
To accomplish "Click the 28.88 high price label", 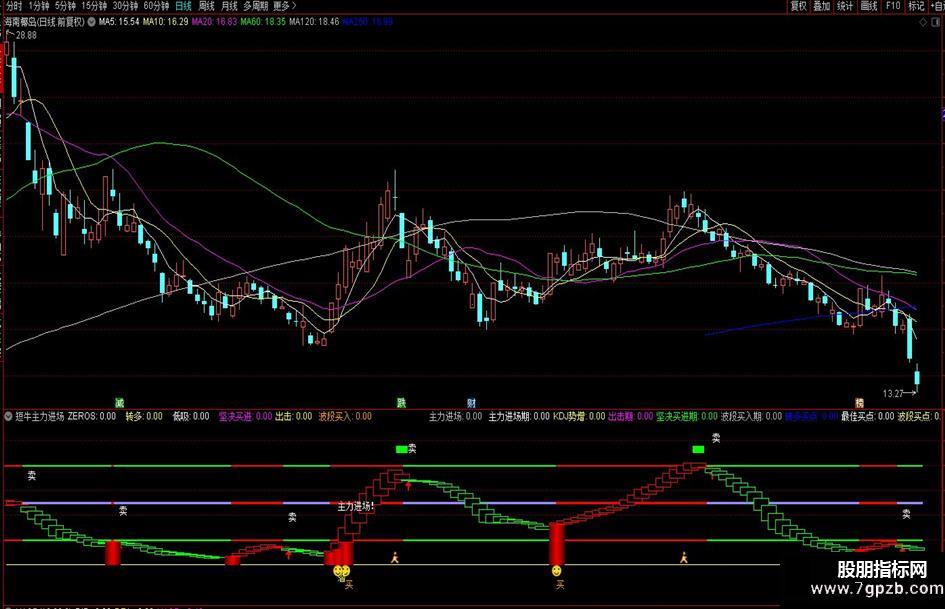I will pyautogui.click(x=26, y=35).
